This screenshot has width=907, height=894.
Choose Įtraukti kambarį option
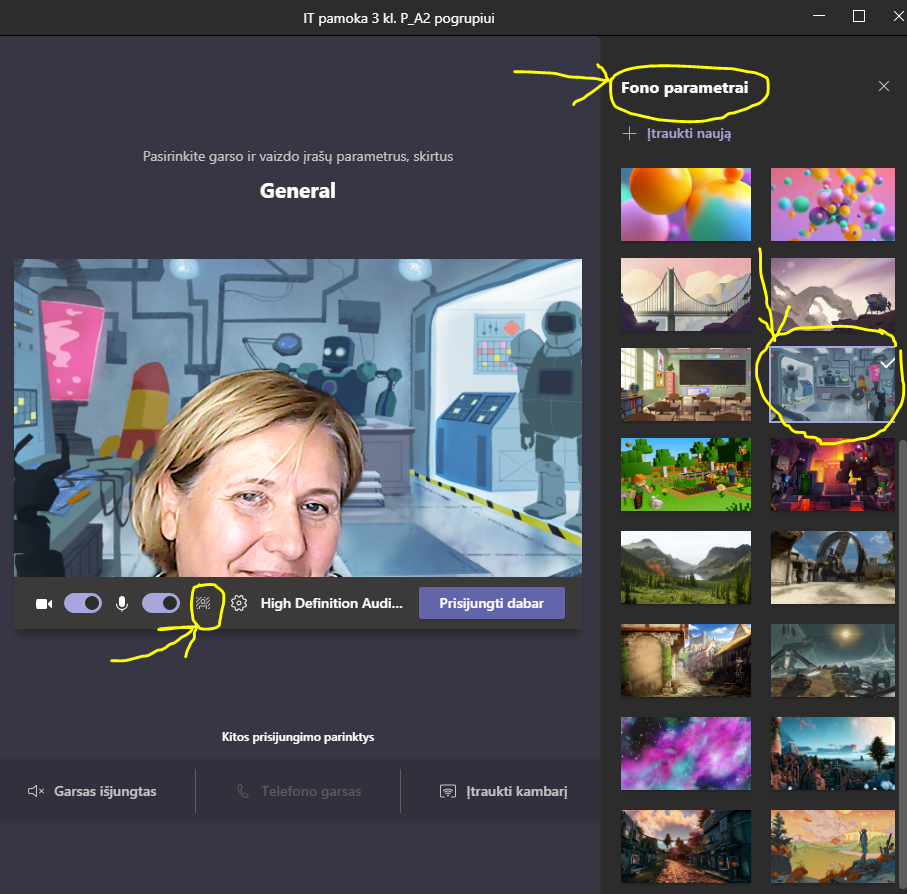click(x=503, y=791)
